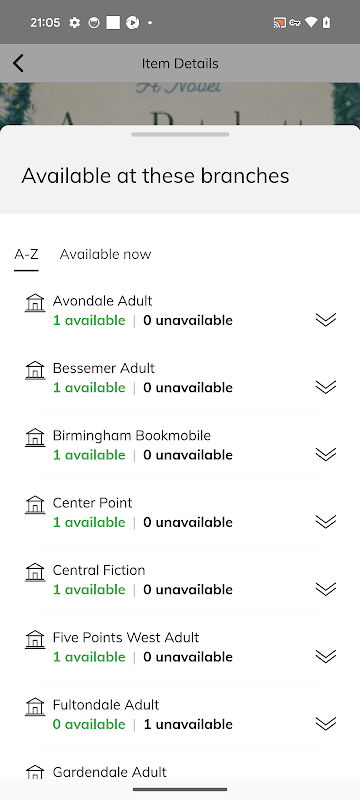Image resolution: width=360 pixels, height=800 pixels.
Task: Click the building icon for Birmingham Bookmobile
Action: (x=35, y=437)
